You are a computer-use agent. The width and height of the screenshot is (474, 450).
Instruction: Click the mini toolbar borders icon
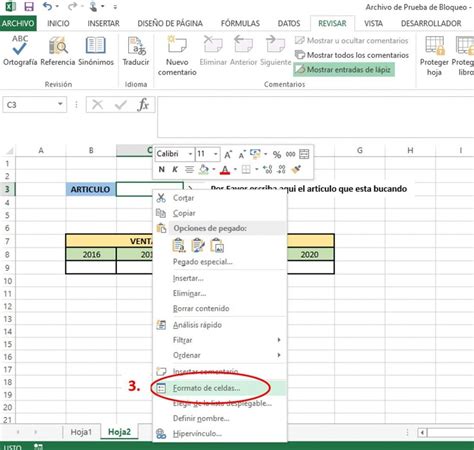(246, 169)
